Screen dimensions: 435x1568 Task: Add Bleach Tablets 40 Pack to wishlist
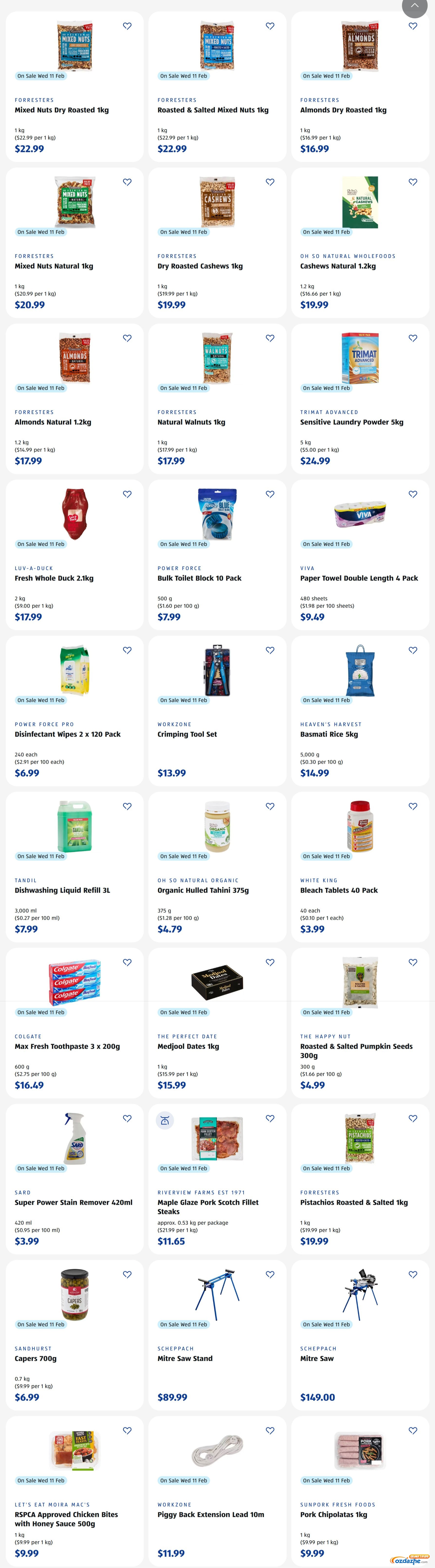[412, 806]
